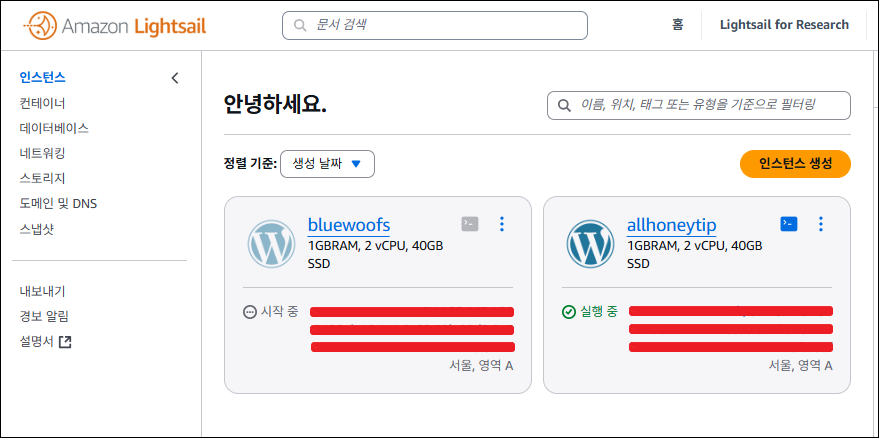Screen dimensions: 879x438
Task: Click the external link icon beside 설명서
Action: [x=66, y=342]
